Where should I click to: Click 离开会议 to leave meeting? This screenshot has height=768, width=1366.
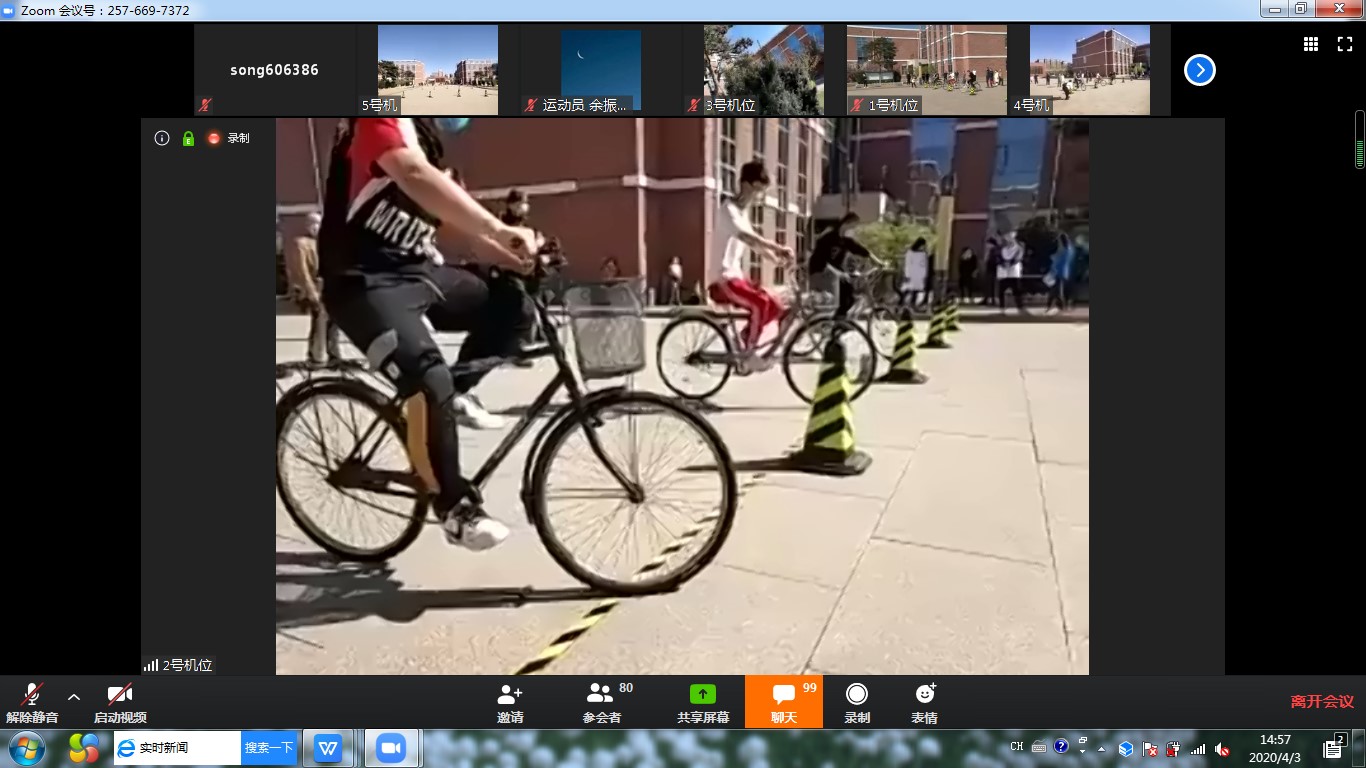(x=1321, y=702)
